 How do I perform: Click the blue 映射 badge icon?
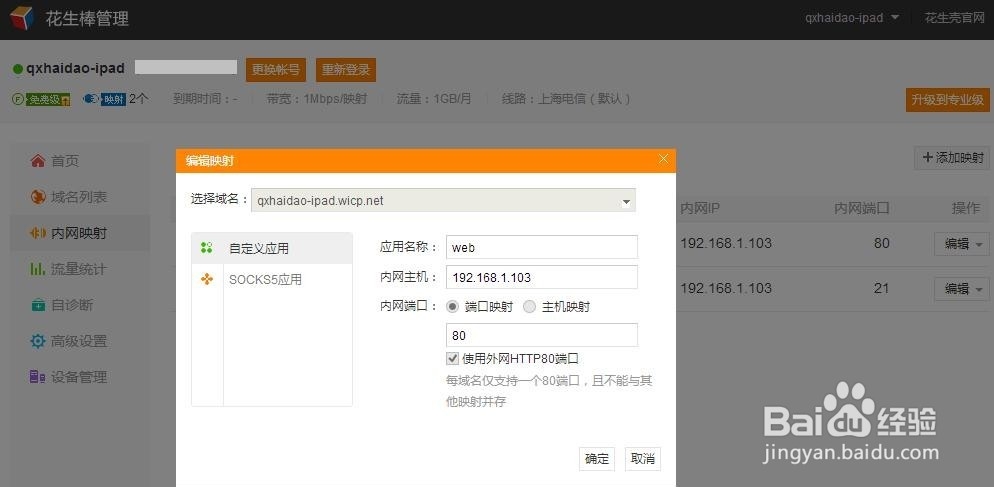(x=104, y=100)
